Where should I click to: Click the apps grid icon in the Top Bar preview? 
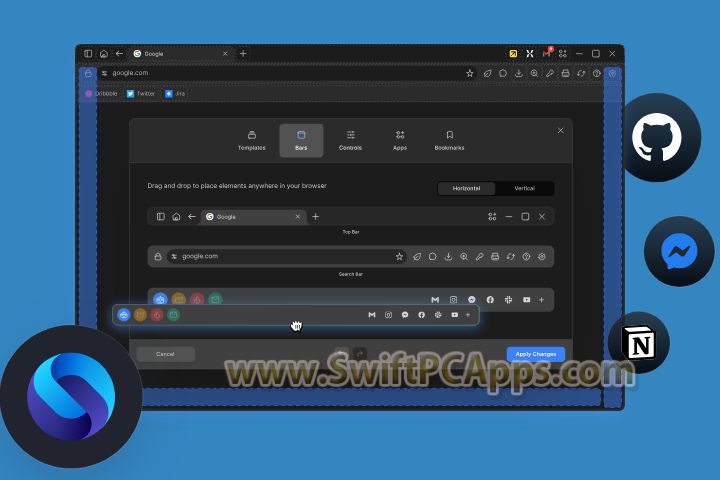(x=492, y=217)
